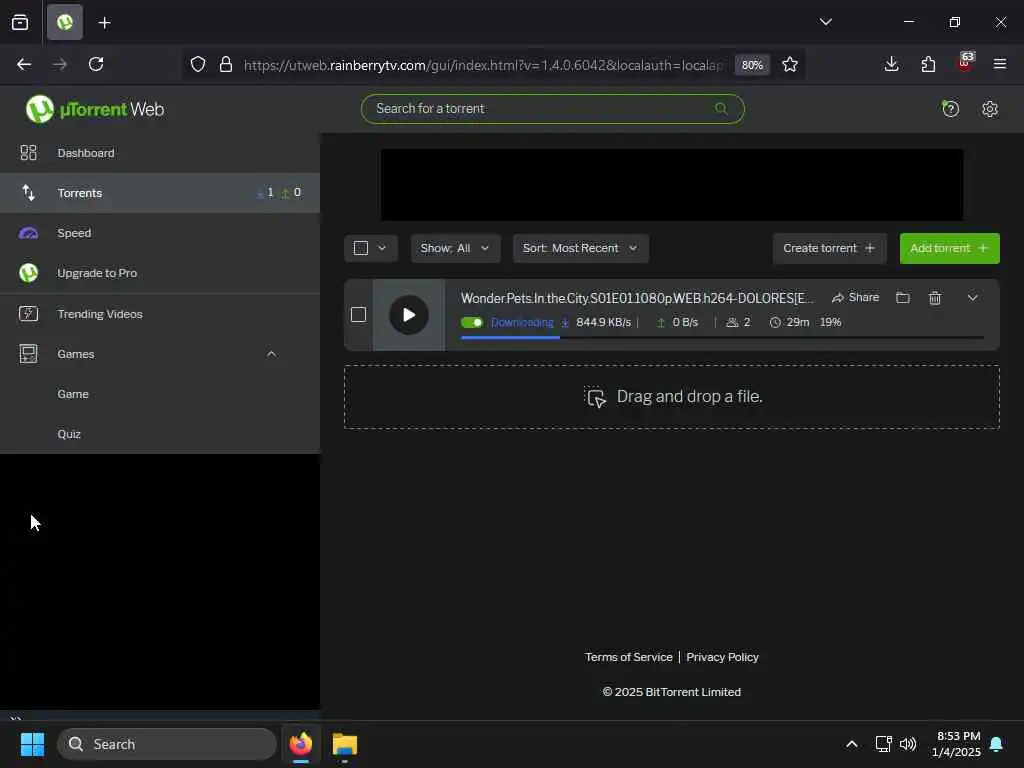Delete torrent with trash icon
This screenshot has height=768, width=1024.
point(935,298)
